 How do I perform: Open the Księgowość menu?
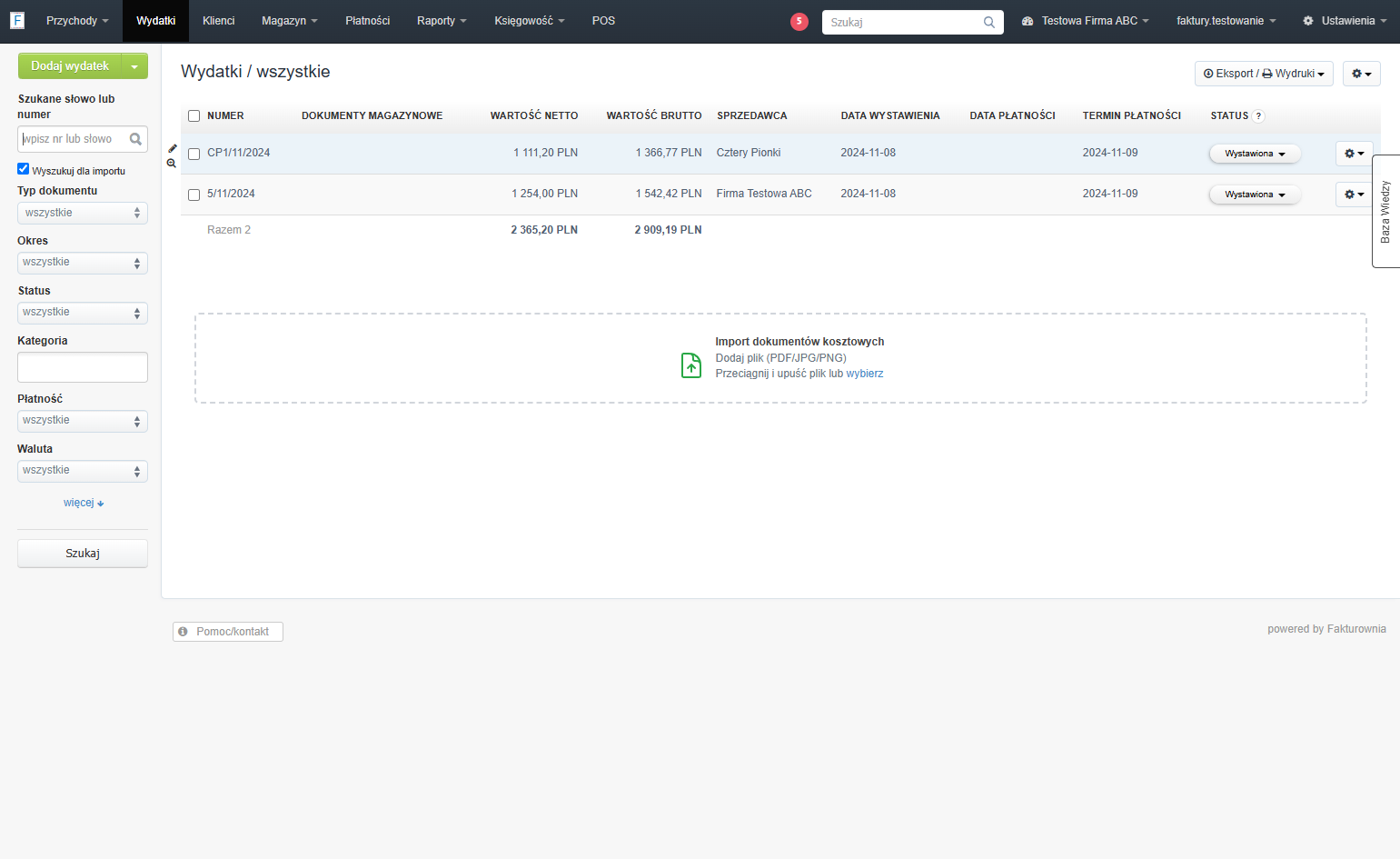[x=530, y=21]
